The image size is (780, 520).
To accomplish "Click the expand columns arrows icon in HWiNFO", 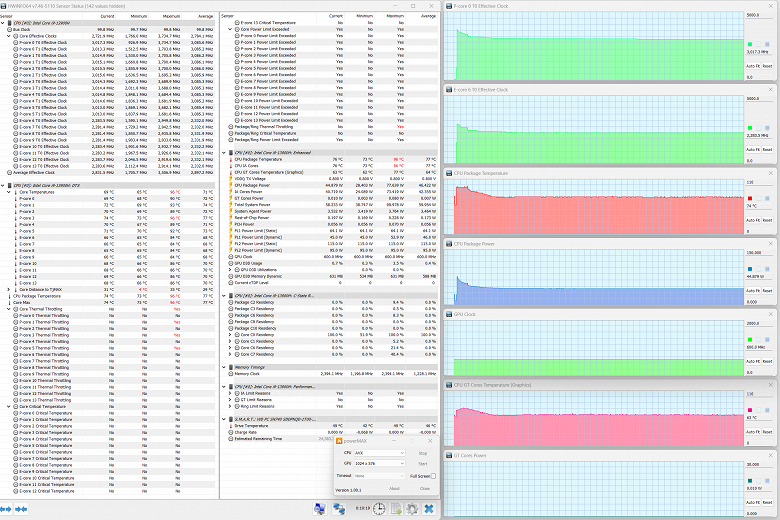I will click(x=5, y=509).
